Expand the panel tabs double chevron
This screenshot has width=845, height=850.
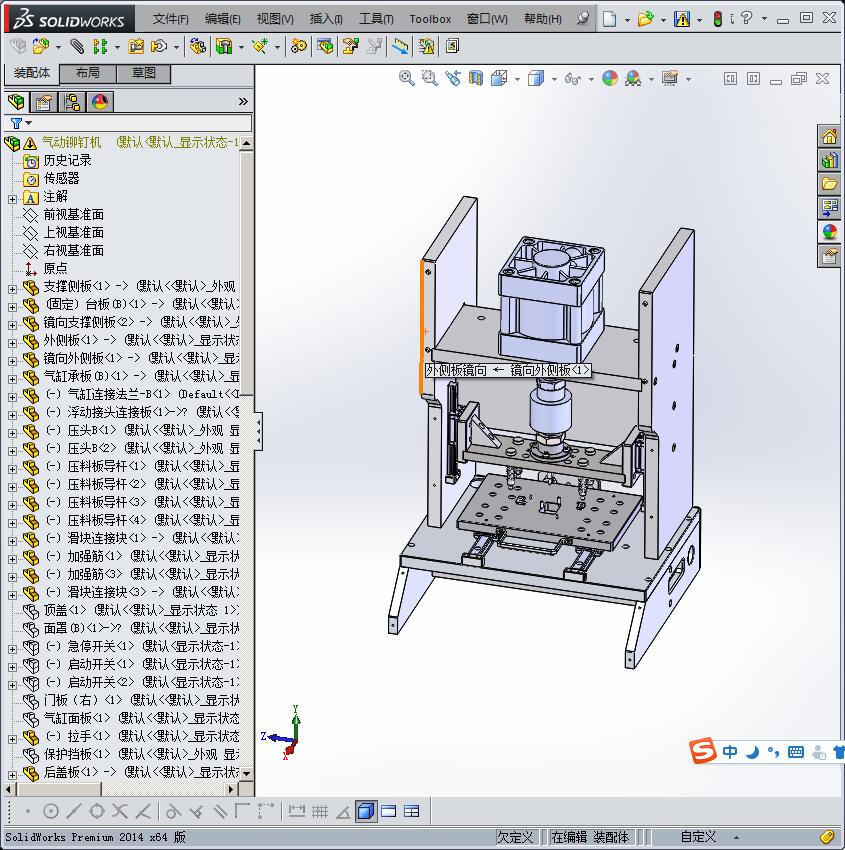coord(243,101)
